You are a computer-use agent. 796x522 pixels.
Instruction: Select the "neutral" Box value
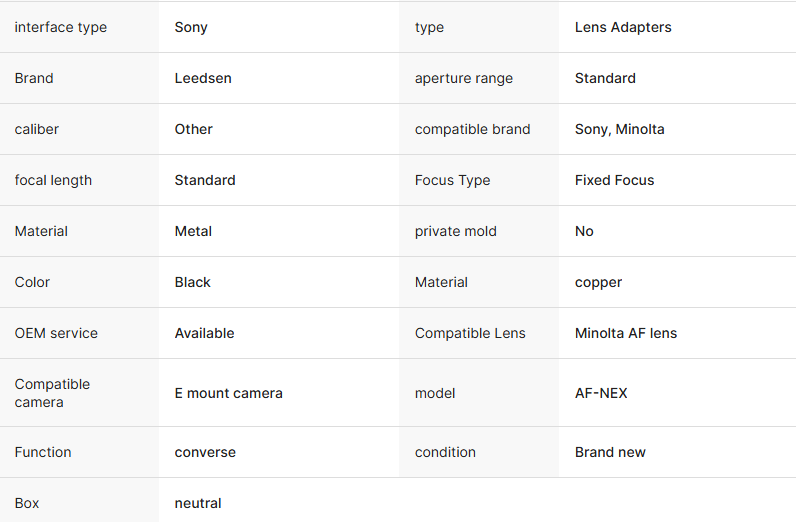198,503
